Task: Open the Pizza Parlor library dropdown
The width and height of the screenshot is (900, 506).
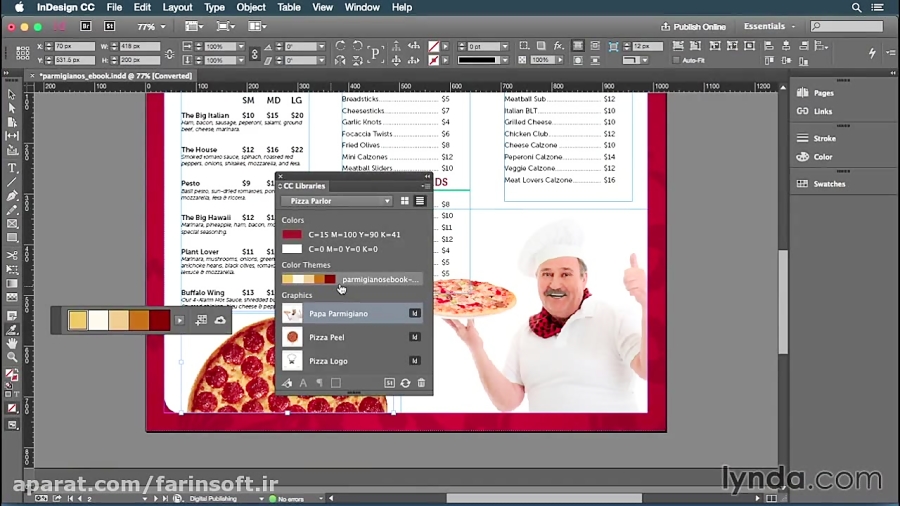Action: (x=337, y=201)
